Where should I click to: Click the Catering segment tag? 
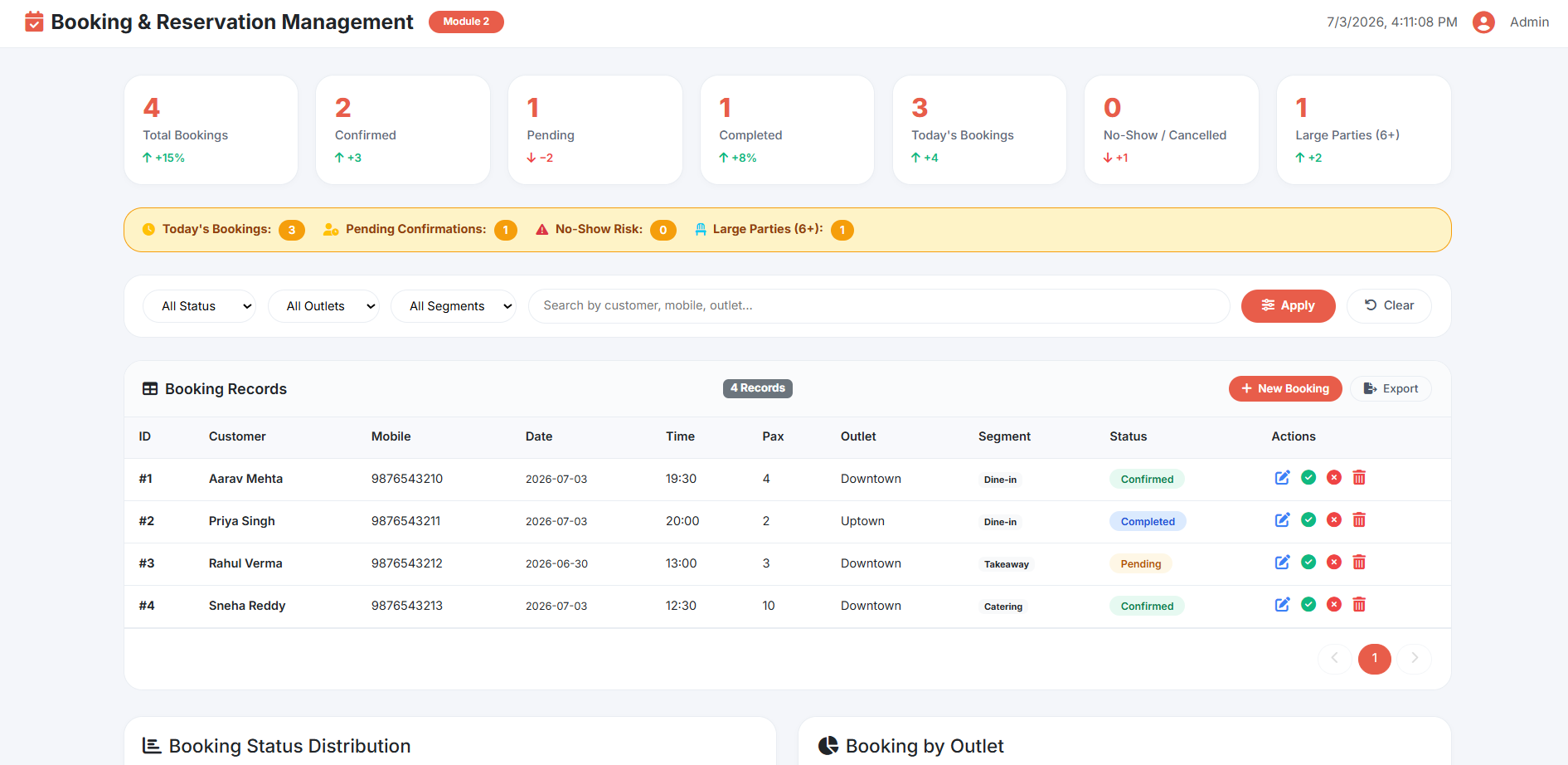coord(1003,607)
